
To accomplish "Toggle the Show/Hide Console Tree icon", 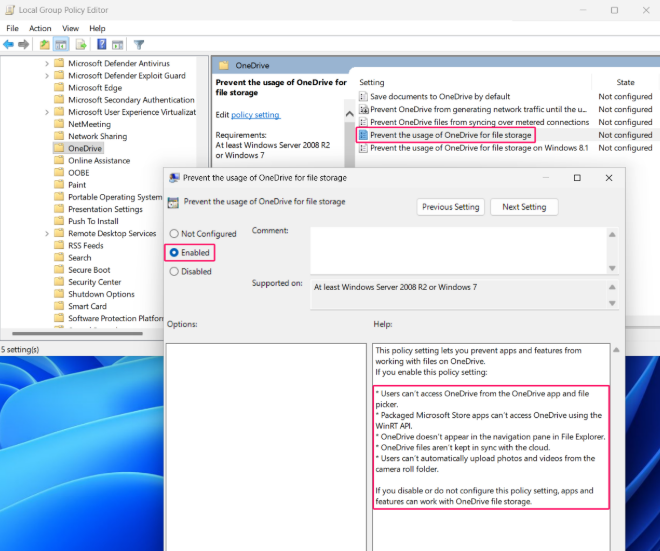I will point(61,44).
